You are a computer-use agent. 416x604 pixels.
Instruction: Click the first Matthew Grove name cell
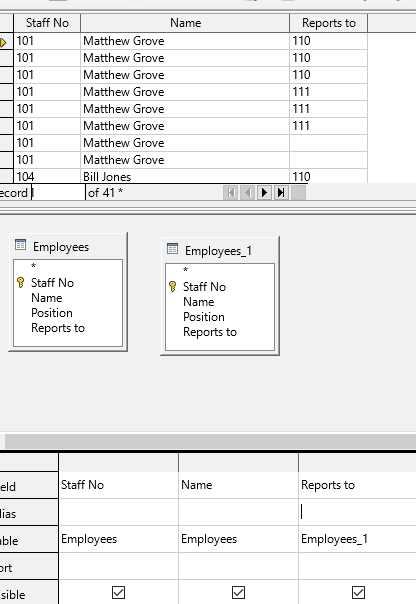185,41
